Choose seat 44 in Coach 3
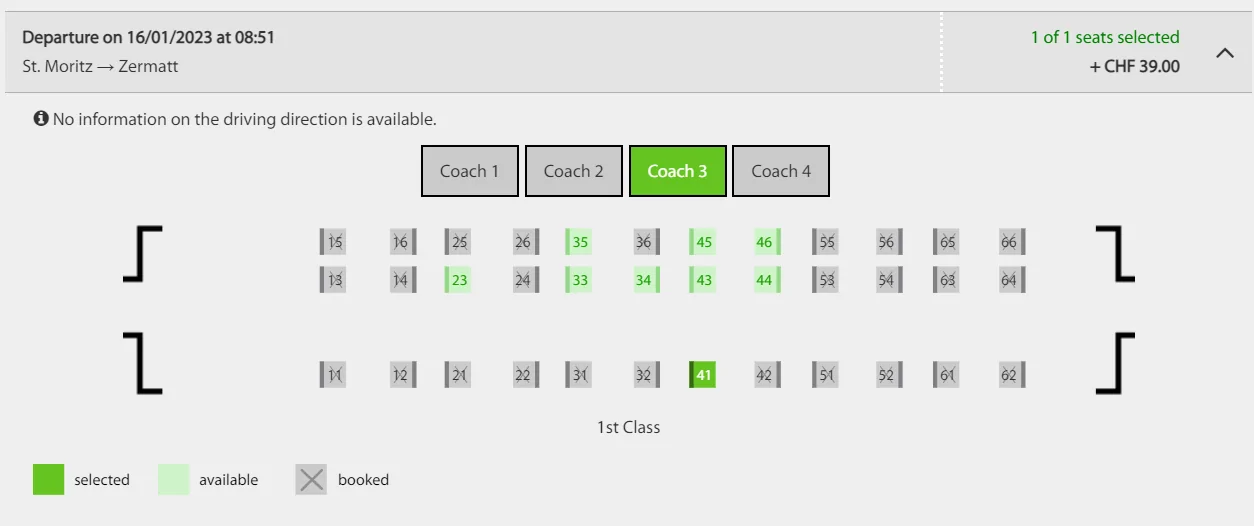Viewport: 1254px width, 526px height. click(x=767, y=280)
